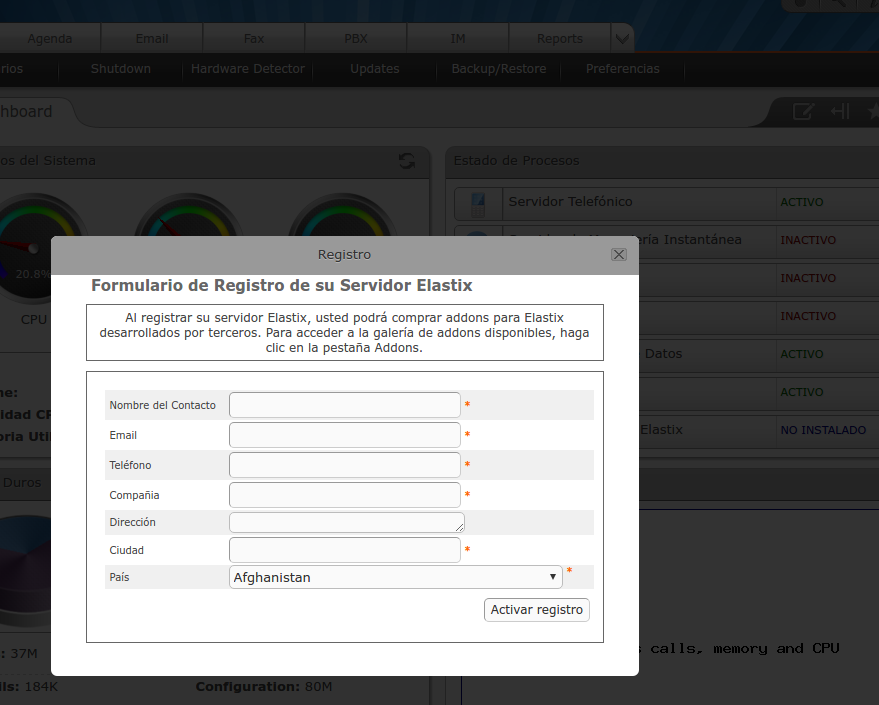Click the collapse sidebar arrow icon

point(840,112)
